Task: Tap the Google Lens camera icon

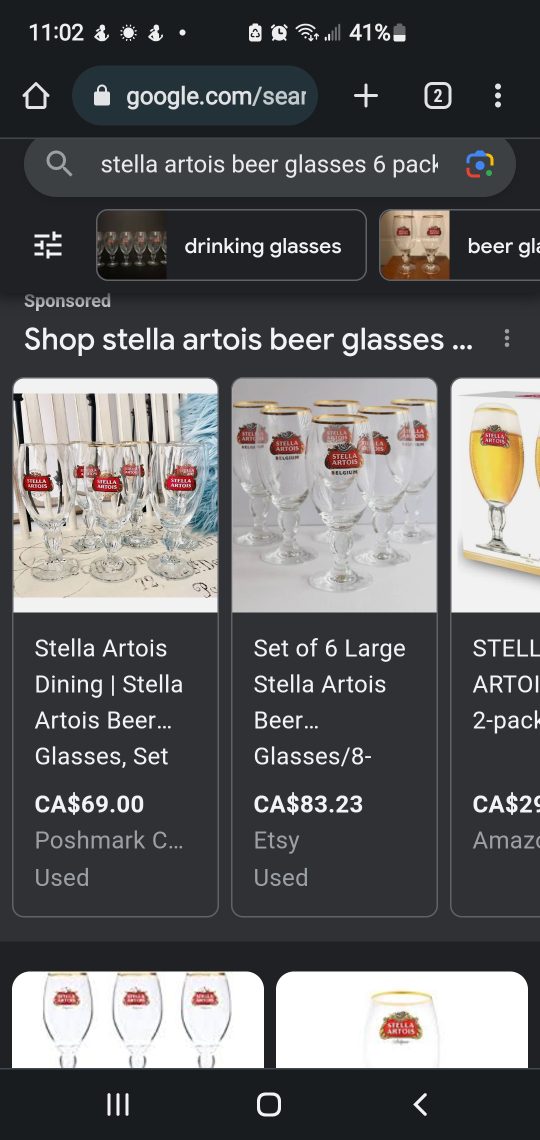Action: pos(480,165)
